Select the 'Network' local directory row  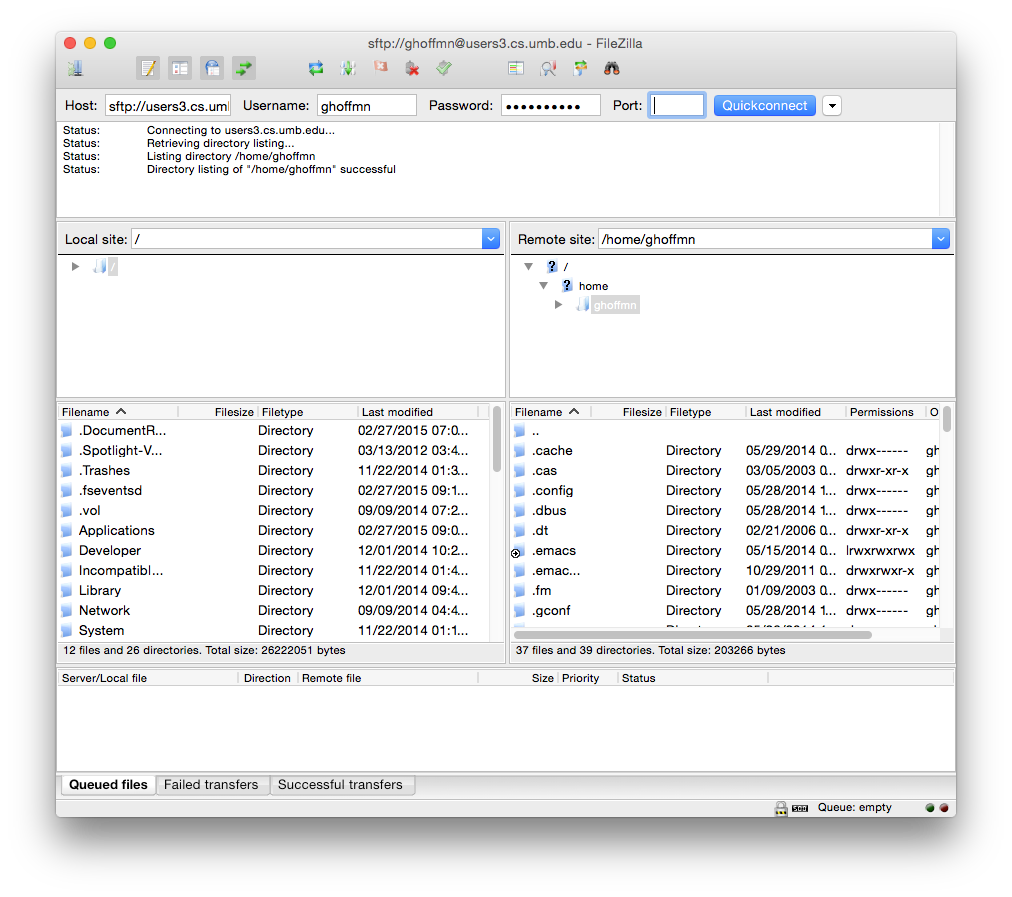(x=274, y=611)
